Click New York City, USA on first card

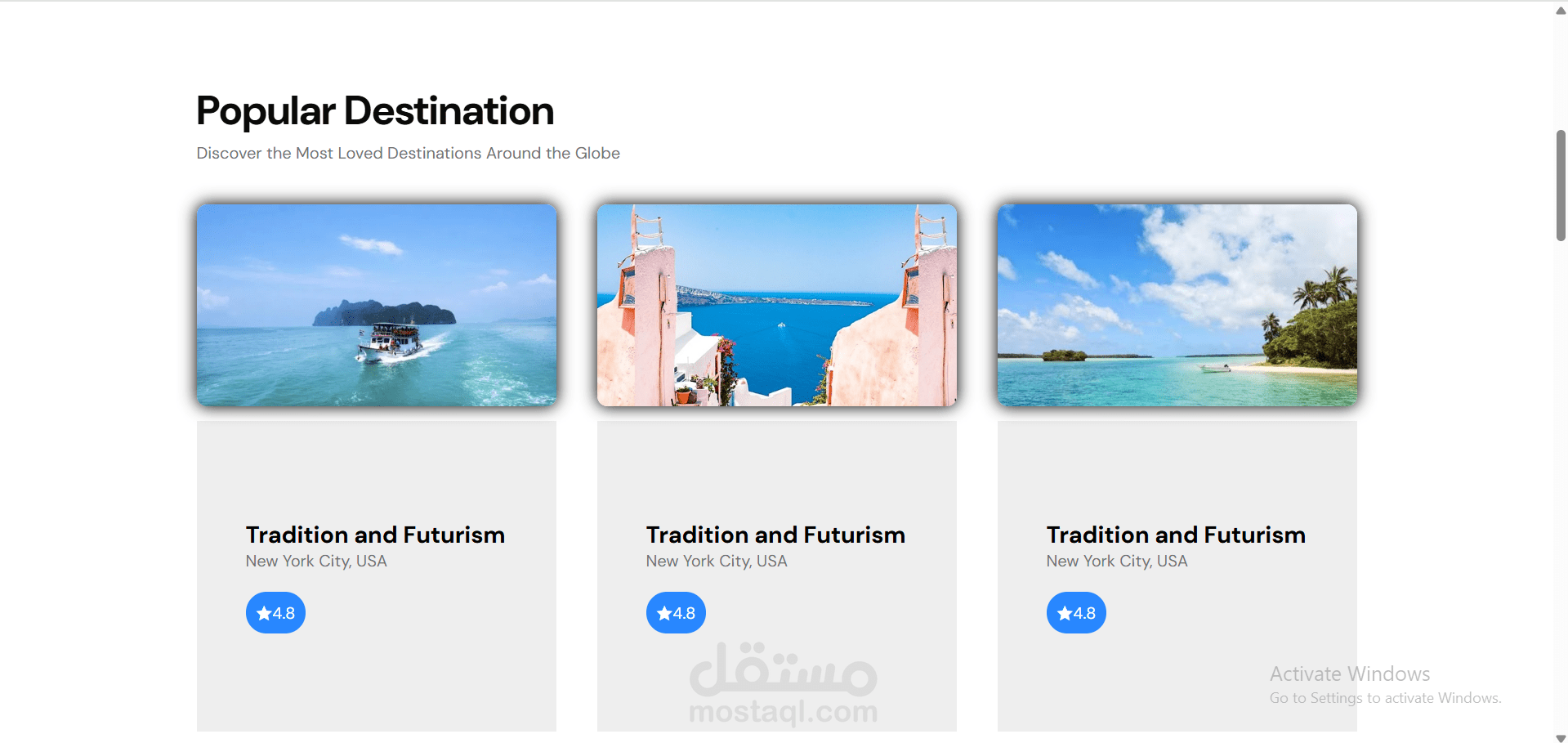(x=316, y=562)
